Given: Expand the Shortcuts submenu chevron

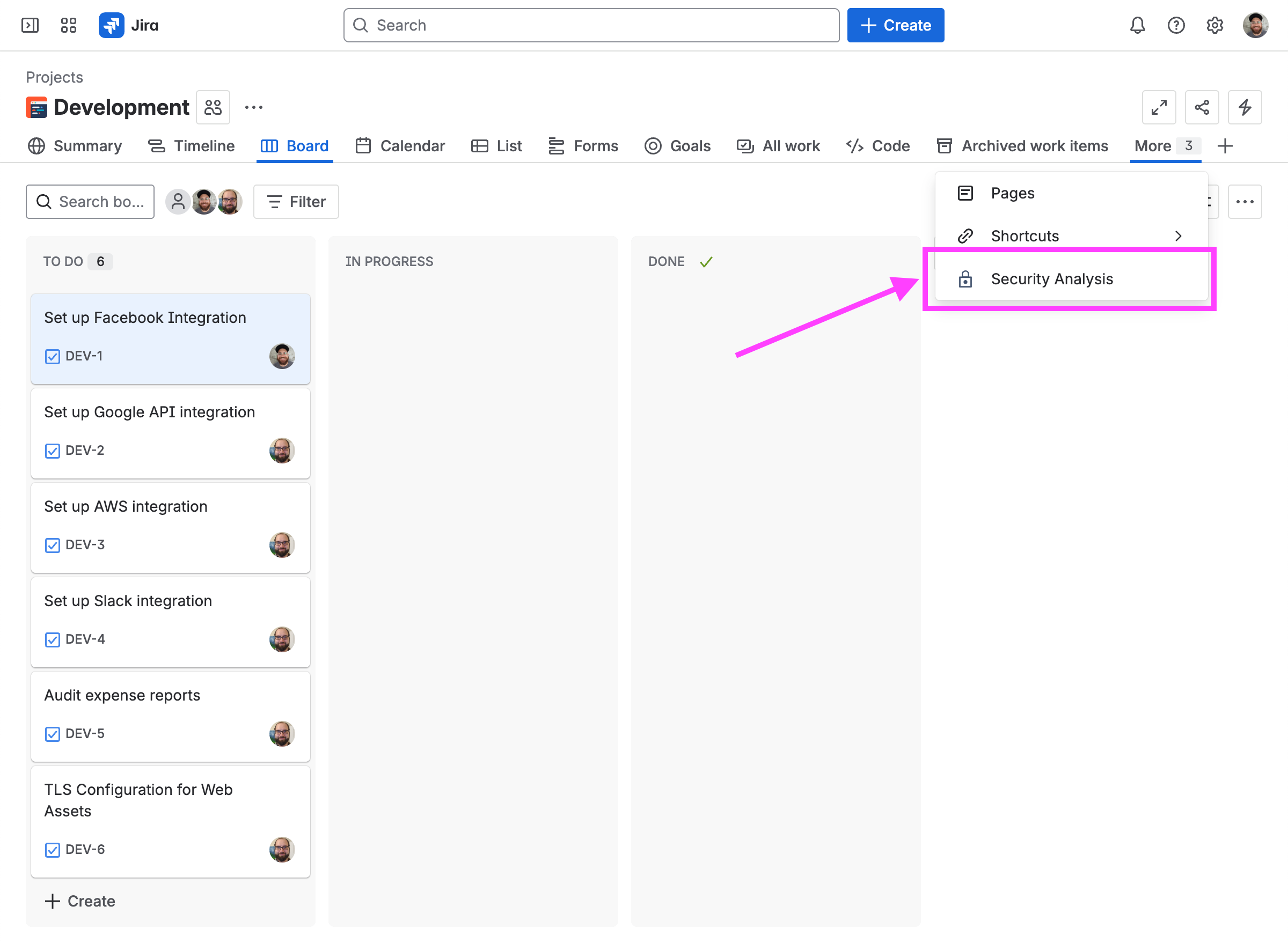Looking at the screenshot, I should [x=1178, y=236].
